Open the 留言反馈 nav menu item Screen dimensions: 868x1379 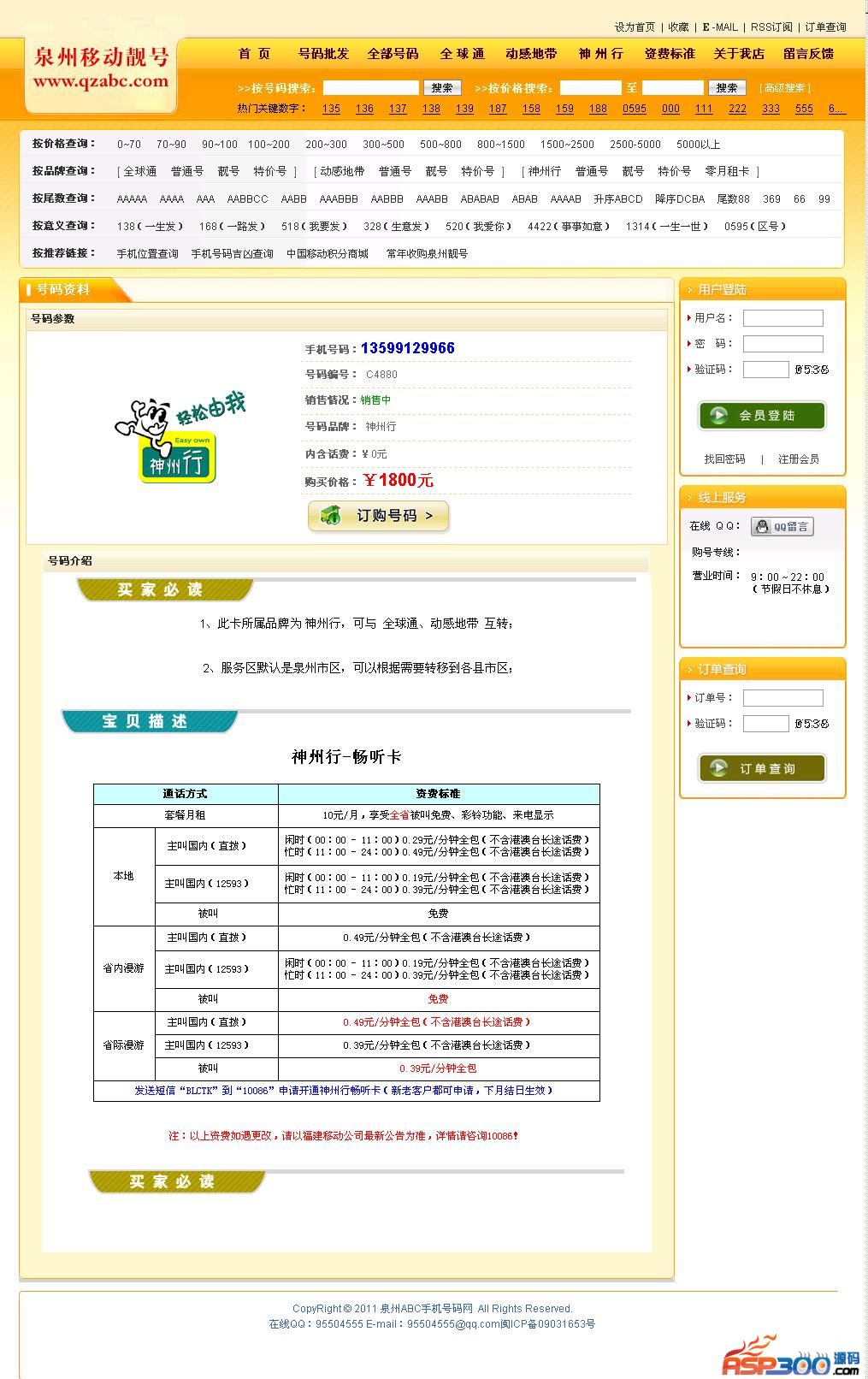coord(808,54)
